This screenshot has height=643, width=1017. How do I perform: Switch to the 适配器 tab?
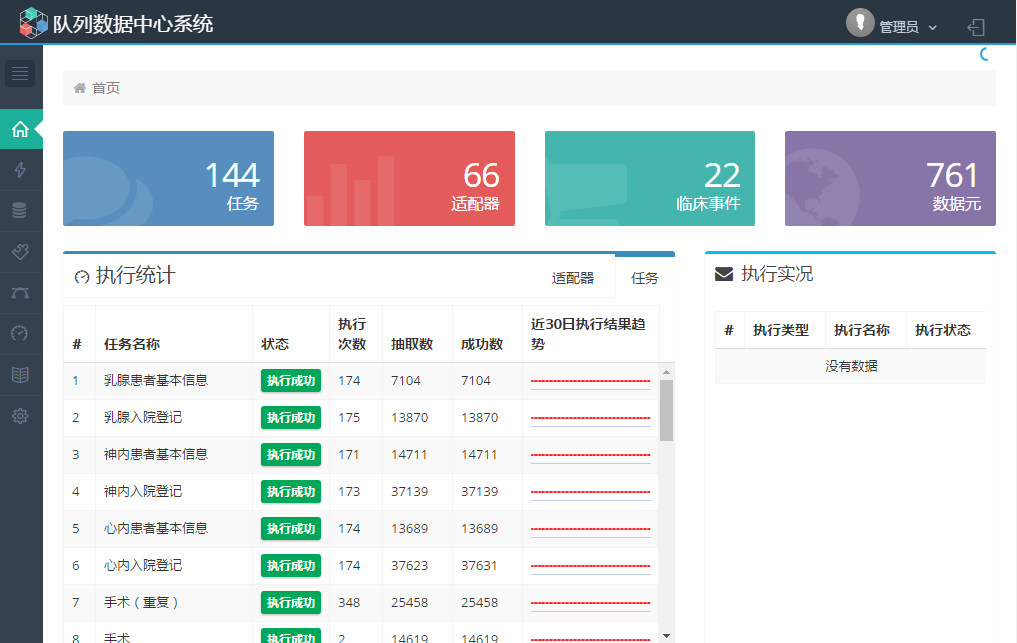[x=573, y=278]
